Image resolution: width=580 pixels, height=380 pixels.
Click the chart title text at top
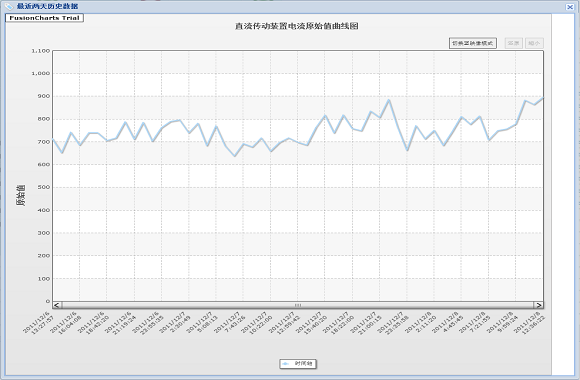(297, 26)
